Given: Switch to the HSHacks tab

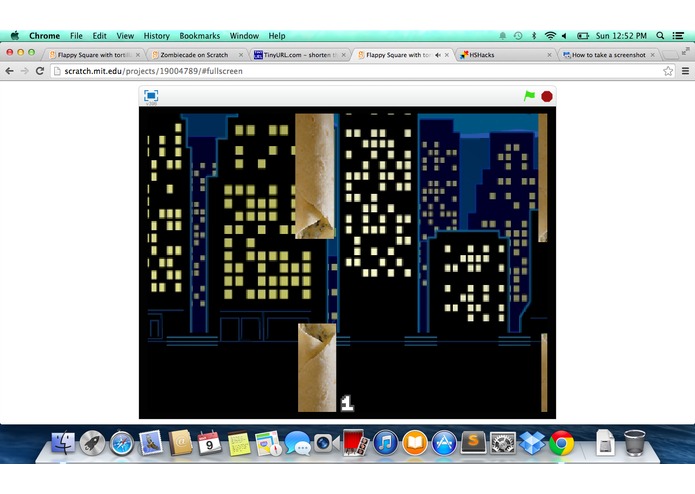Looking at the screenshot, I should tap(505, 55).
